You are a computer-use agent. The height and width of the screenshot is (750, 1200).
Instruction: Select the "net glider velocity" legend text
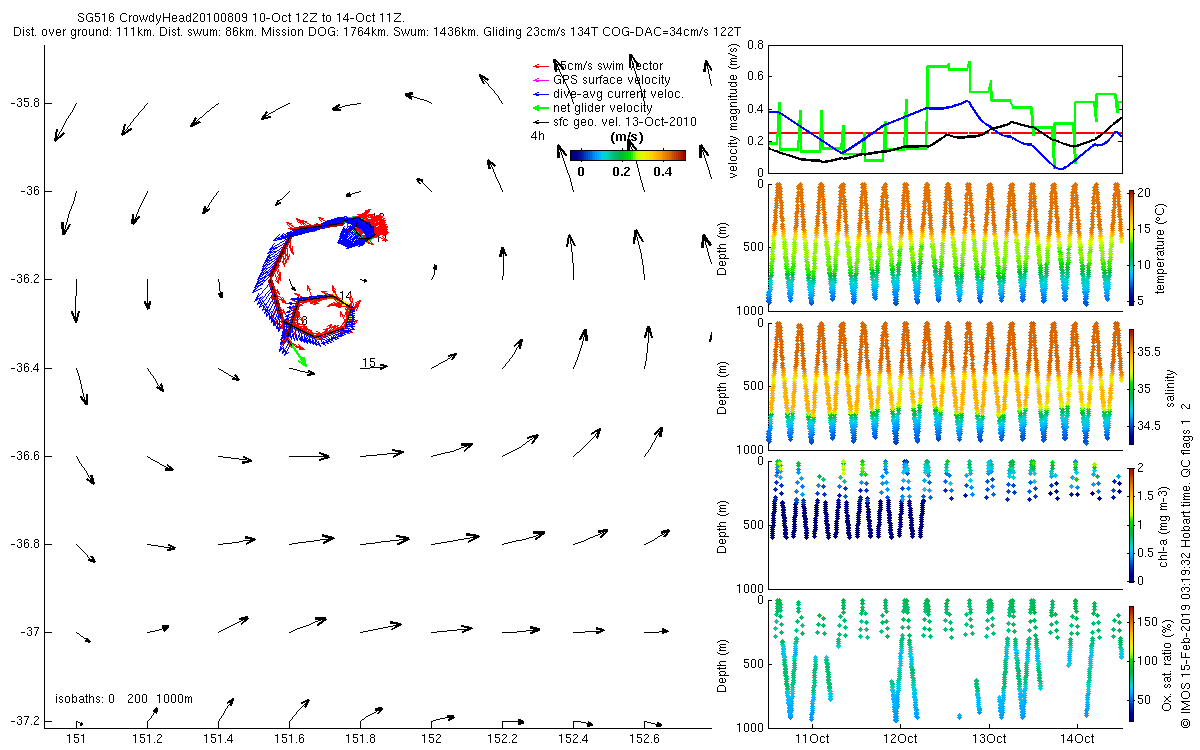click(603, 108)
